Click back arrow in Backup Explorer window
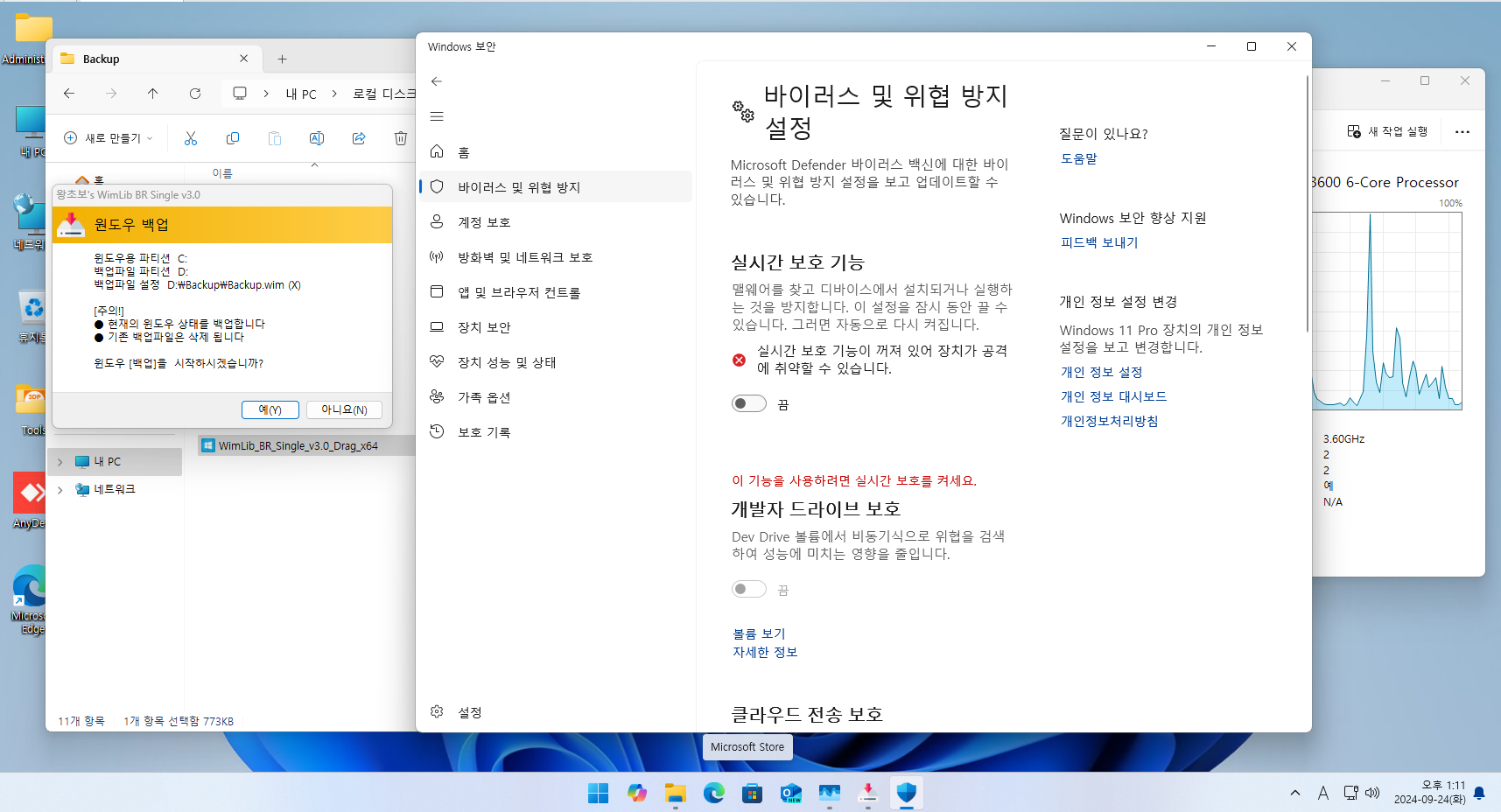 tap(69, 94)
